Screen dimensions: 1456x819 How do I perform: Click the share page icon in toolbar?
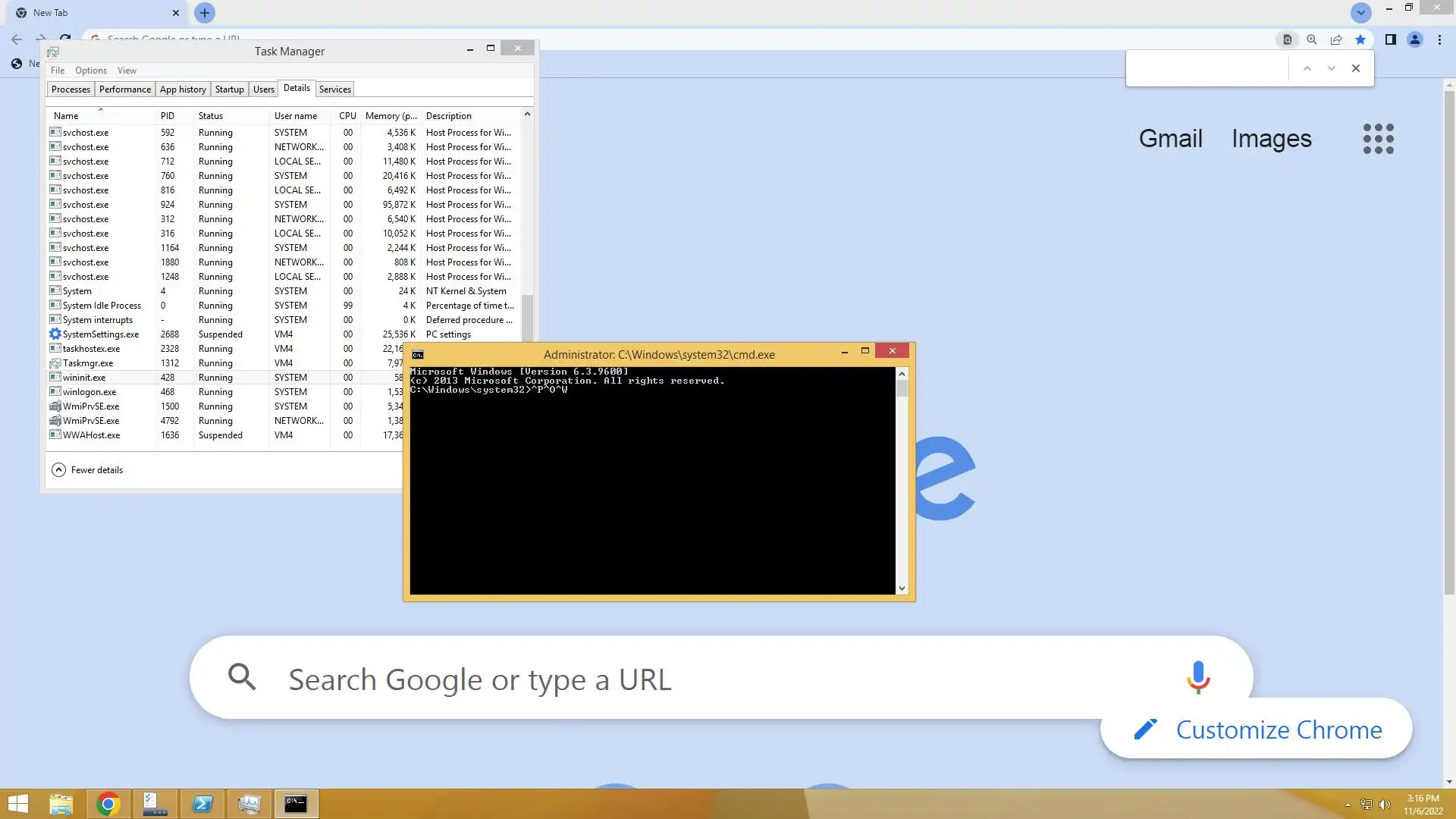[1335, 39]
